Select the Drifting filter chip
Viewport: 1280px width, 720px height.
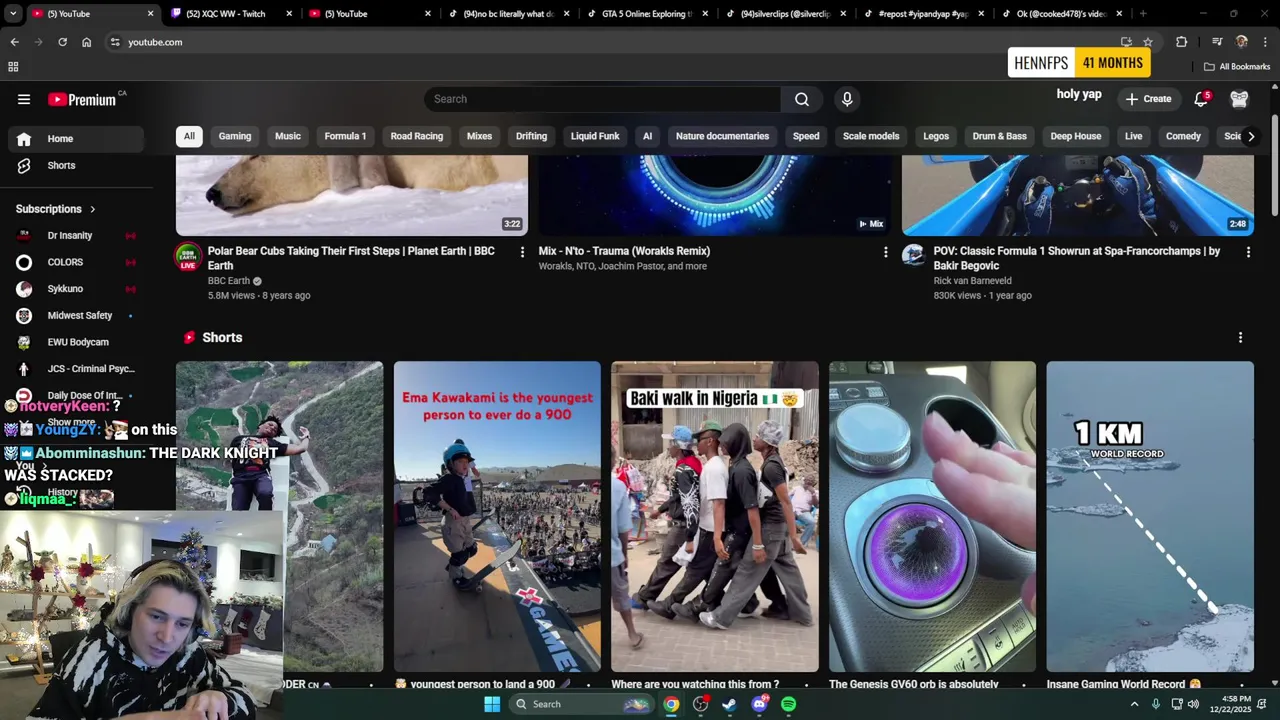click(x=531, y=136)
